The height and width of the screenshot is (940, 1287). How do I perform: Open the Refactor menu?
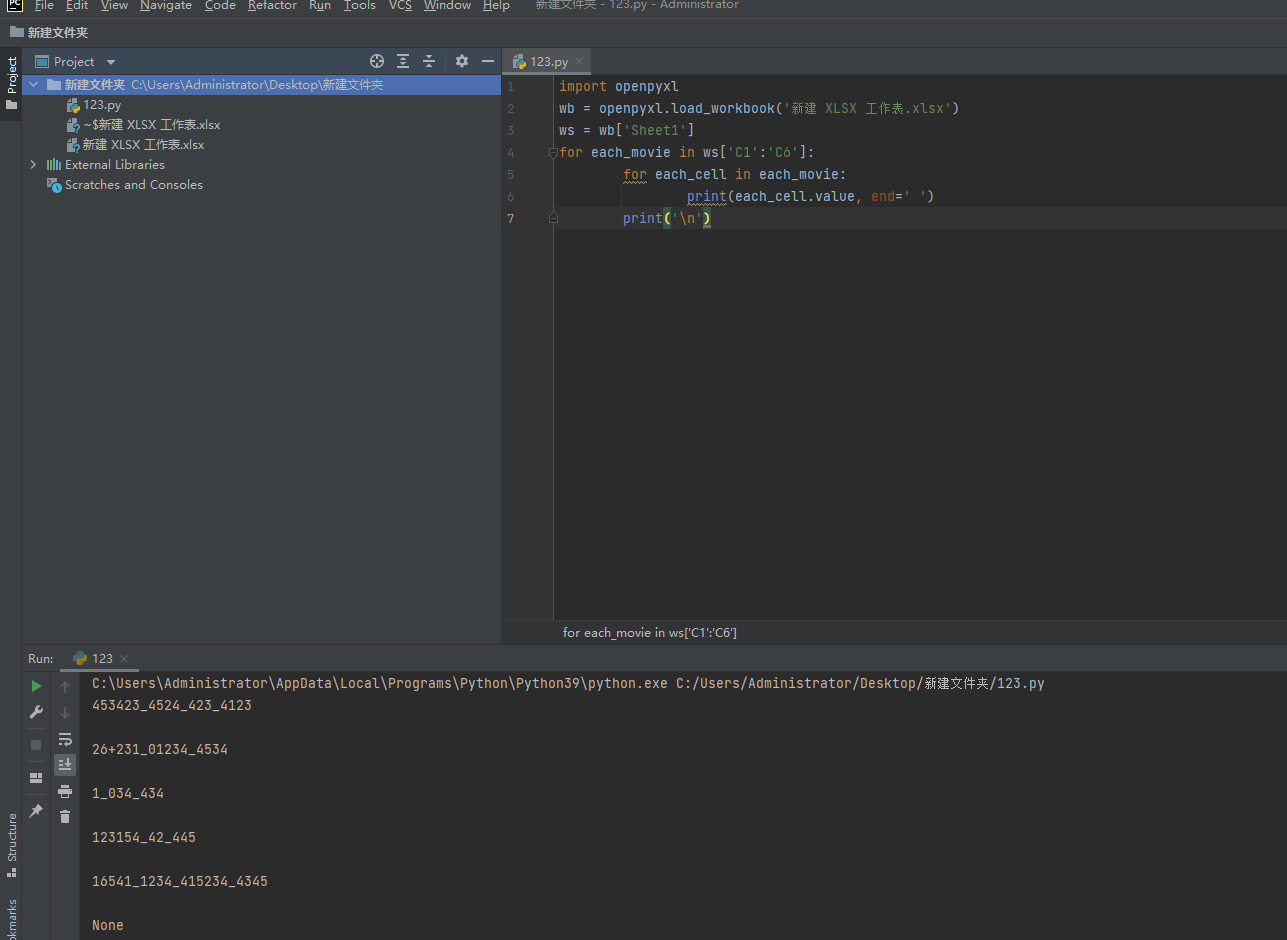[x=272, y=5]
